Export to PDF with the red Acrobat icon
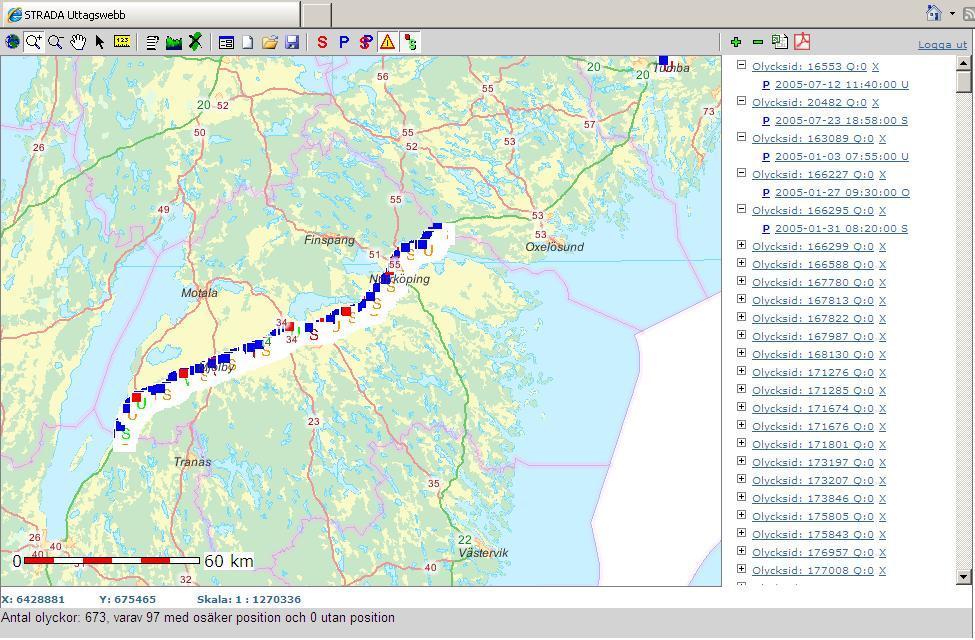 click(x=802, y=42)
